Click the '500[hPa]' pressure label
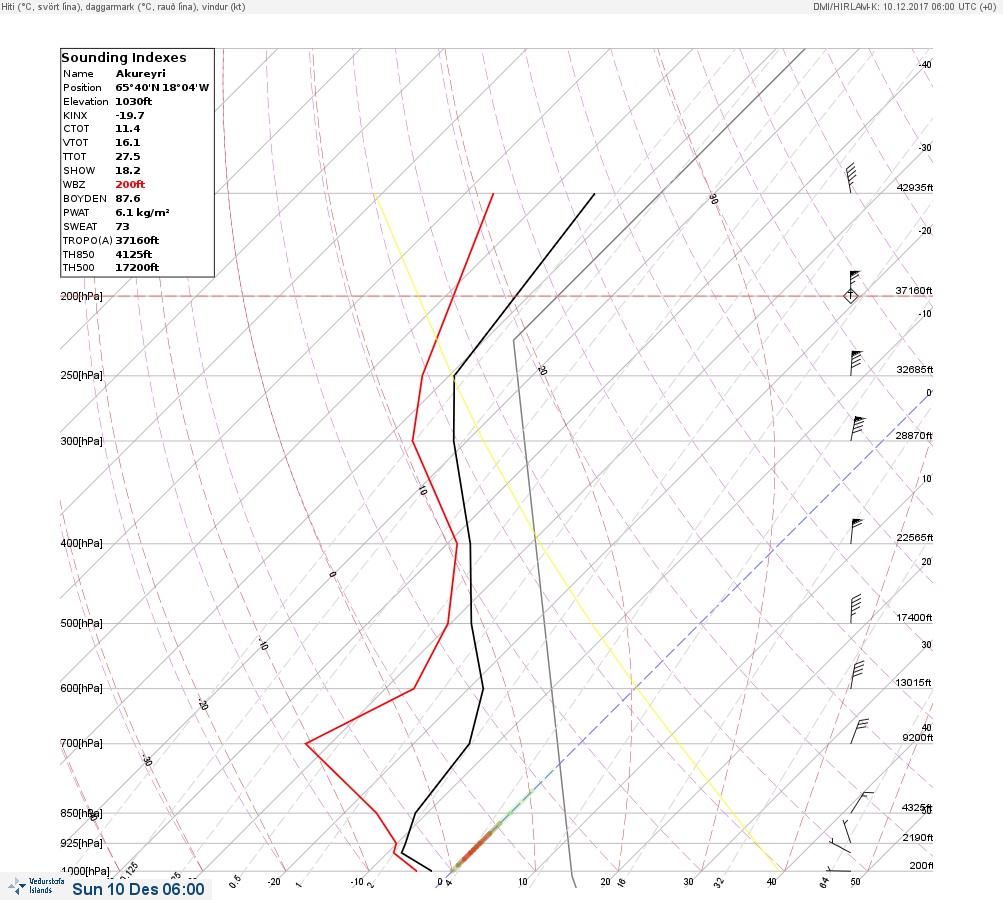Image resolution: width=1003 pixels, height=900 pixels. click(x=81, y=623)
